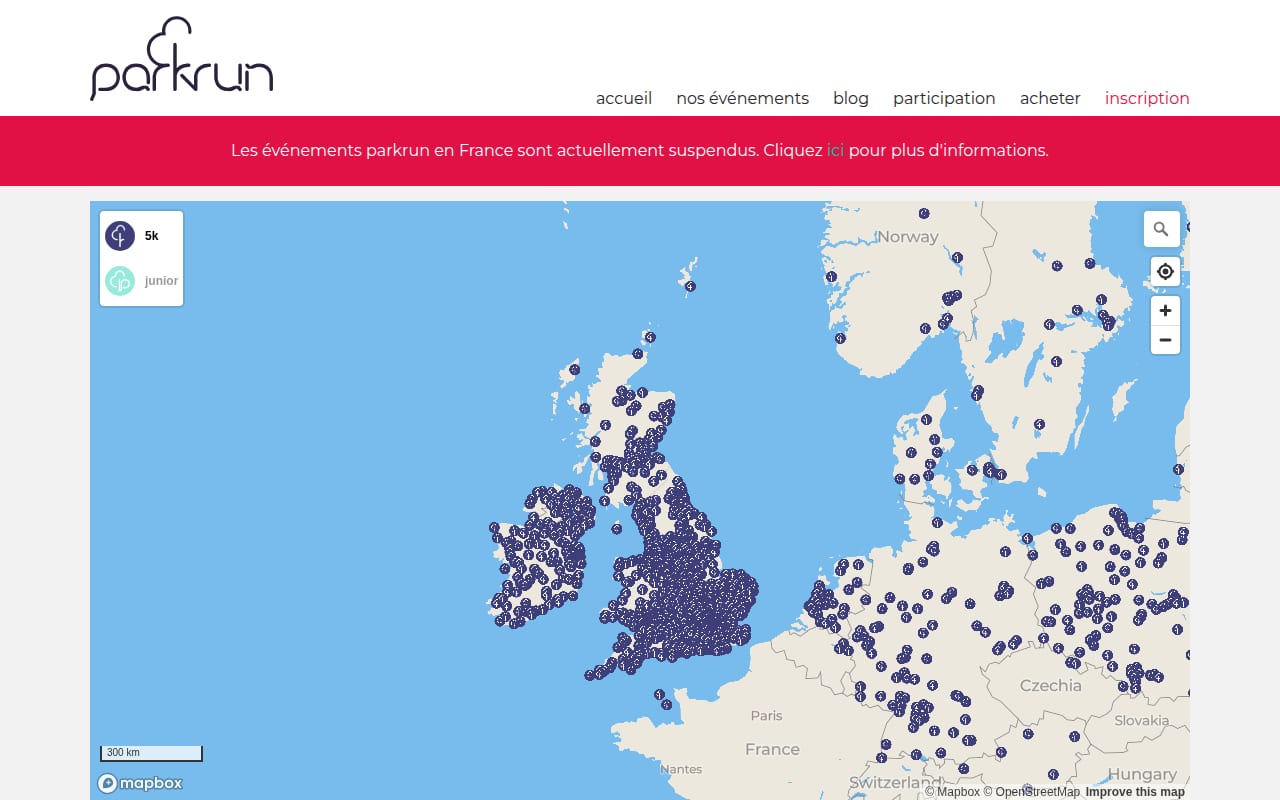Image resolution: width=1280 pixels, height=800 pixels.
Task: Open the blog menu item
Action: [851, 98]
